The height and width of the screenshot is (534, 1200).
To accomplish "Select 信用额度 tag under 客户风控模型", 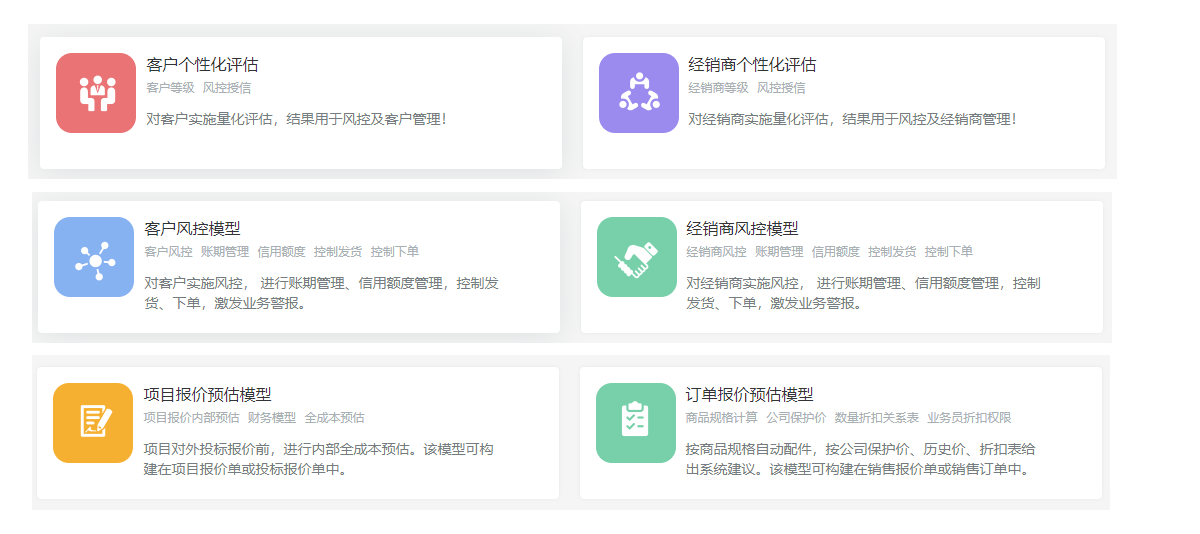I will 281,252.
